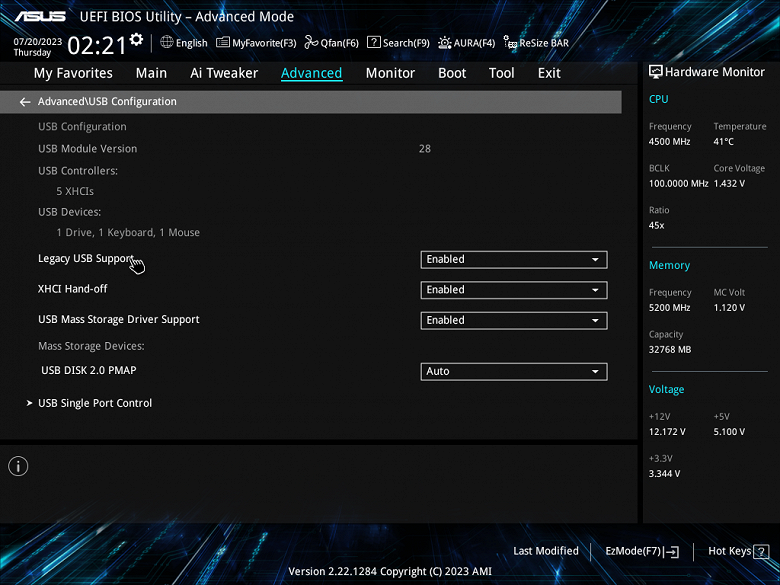The height and width of the screenshot is (585, 780).
Task: Click the settings gear next to the clock
Action: point(136,39)
